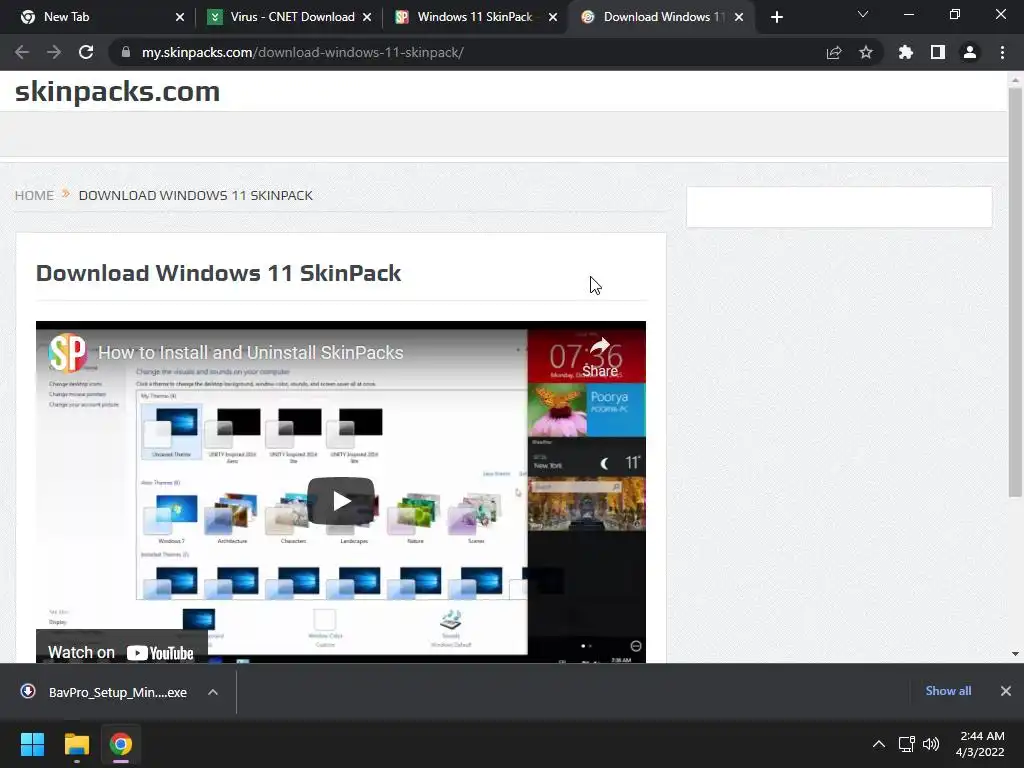1024x768 pixels.
Task: Go to HOME breadcrumb link
Action: click(34, 195)
